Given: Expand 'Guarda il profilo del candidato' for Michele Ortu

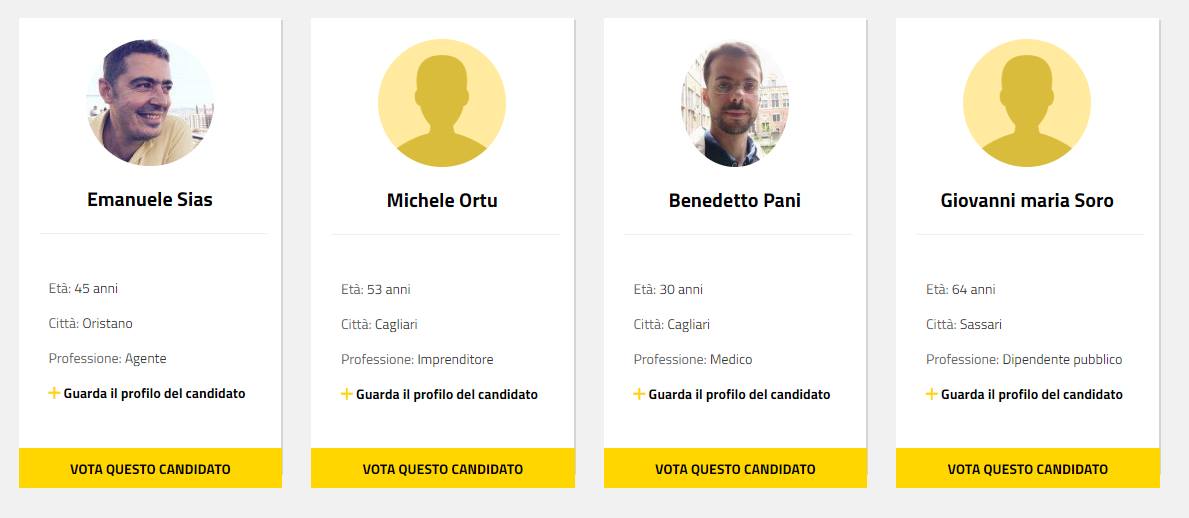Looking at the screenshot, I should 447,394.
